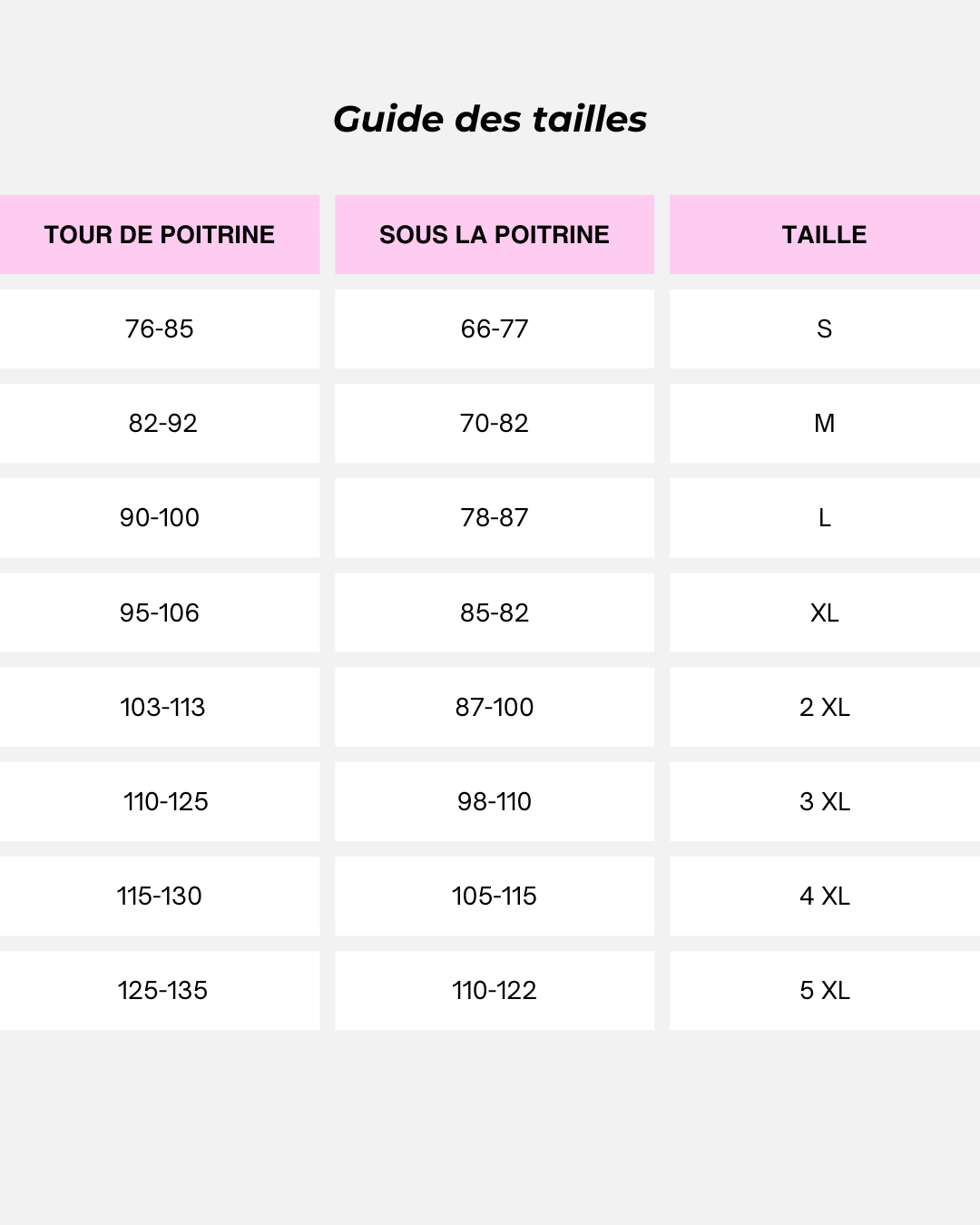
Task: Click the 98-110 under-bust cell
Action: (x=495, y=801)
